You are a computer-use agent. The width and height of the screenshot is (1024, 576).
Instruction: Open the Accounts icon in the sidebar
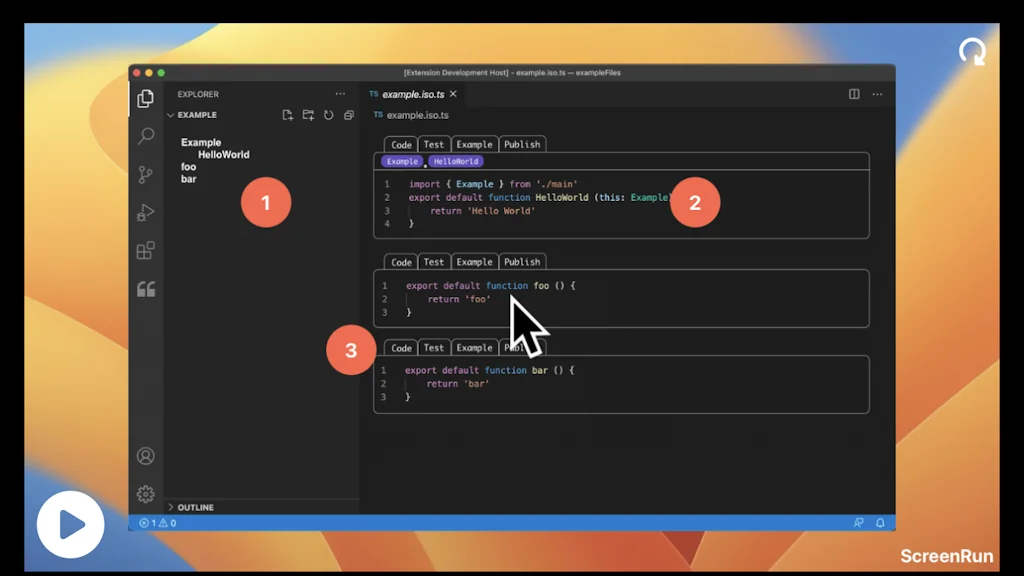click(146, 455)
